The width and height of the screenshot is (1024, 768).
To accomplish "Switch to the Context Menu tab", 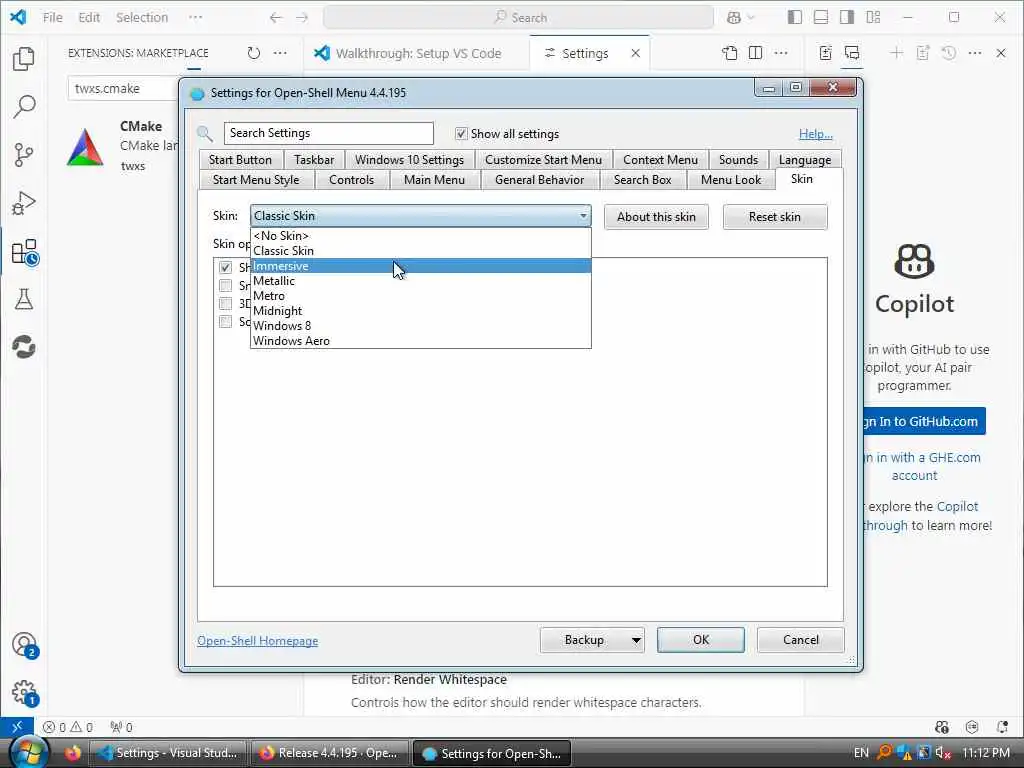I will click(x=660, y=160).
